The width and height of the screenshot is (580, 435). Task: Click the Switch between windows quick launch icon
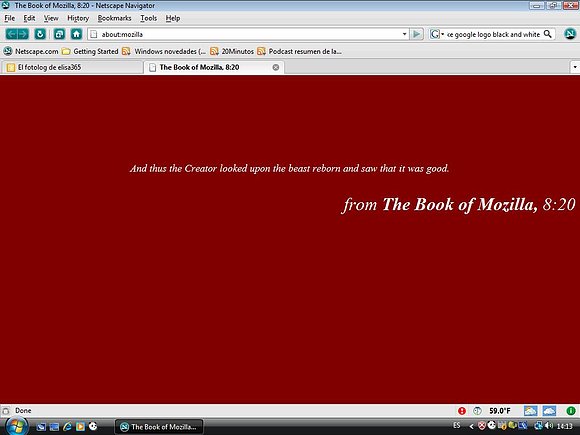point(54,426)
